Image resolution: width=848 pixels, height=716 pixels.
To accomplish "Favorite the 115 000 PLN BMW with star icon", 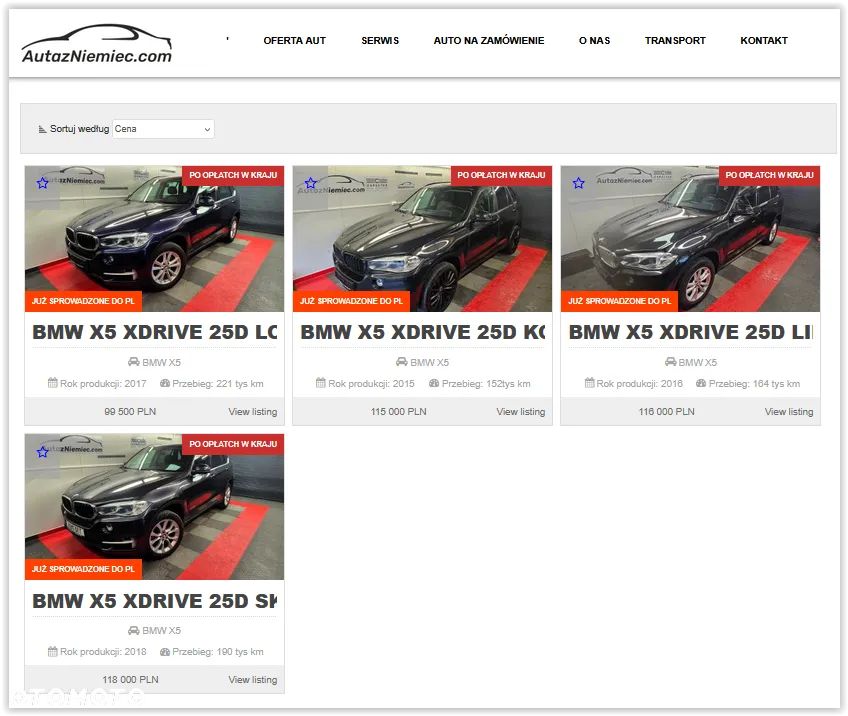I will click(x=310, y=183).
